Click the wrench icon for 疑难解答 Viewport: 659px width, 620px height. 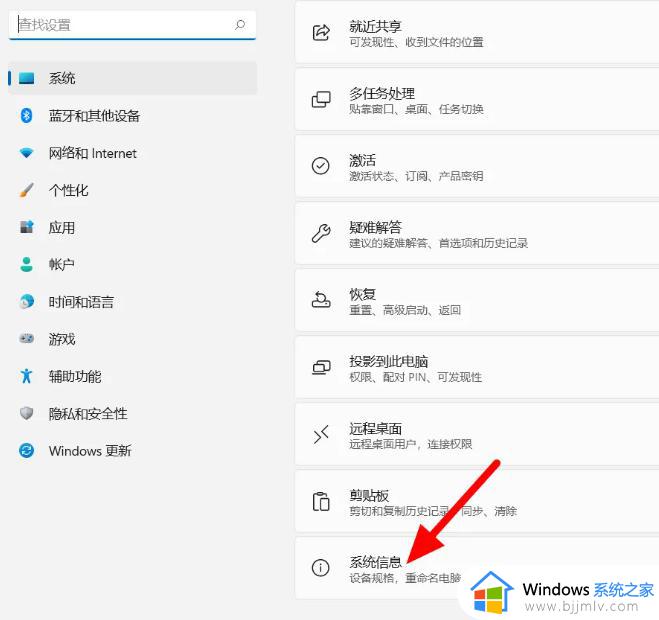(x=321, y=233)
